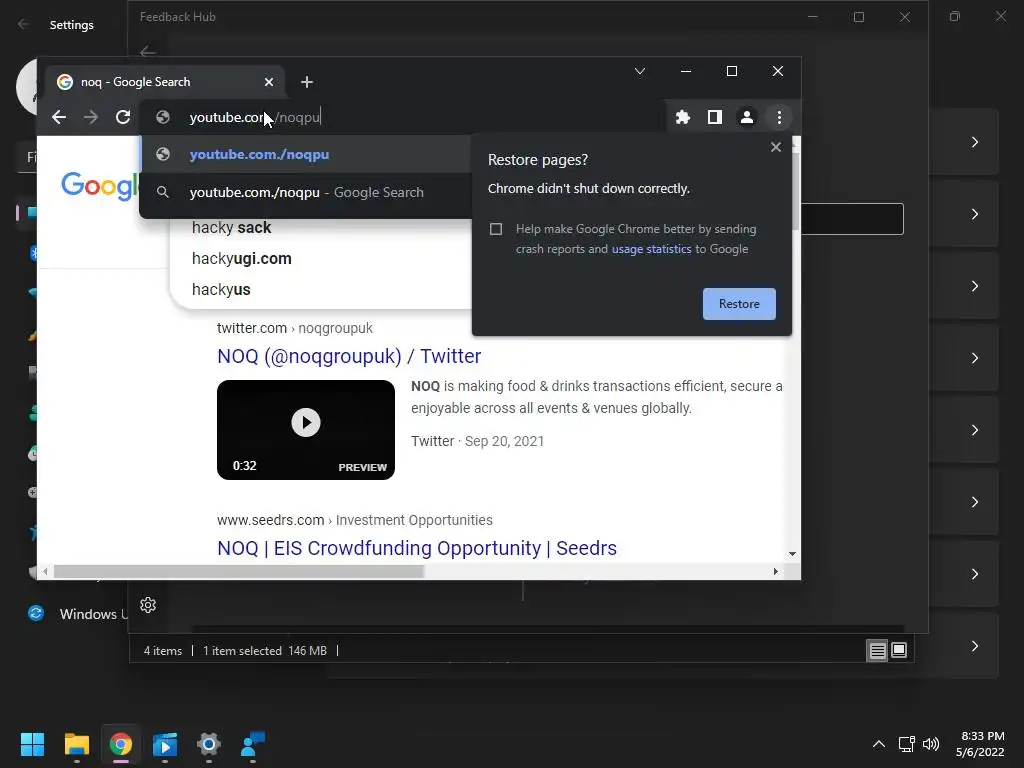
Task: Expand the second Settings row chevron
Action: click(974, 214)
